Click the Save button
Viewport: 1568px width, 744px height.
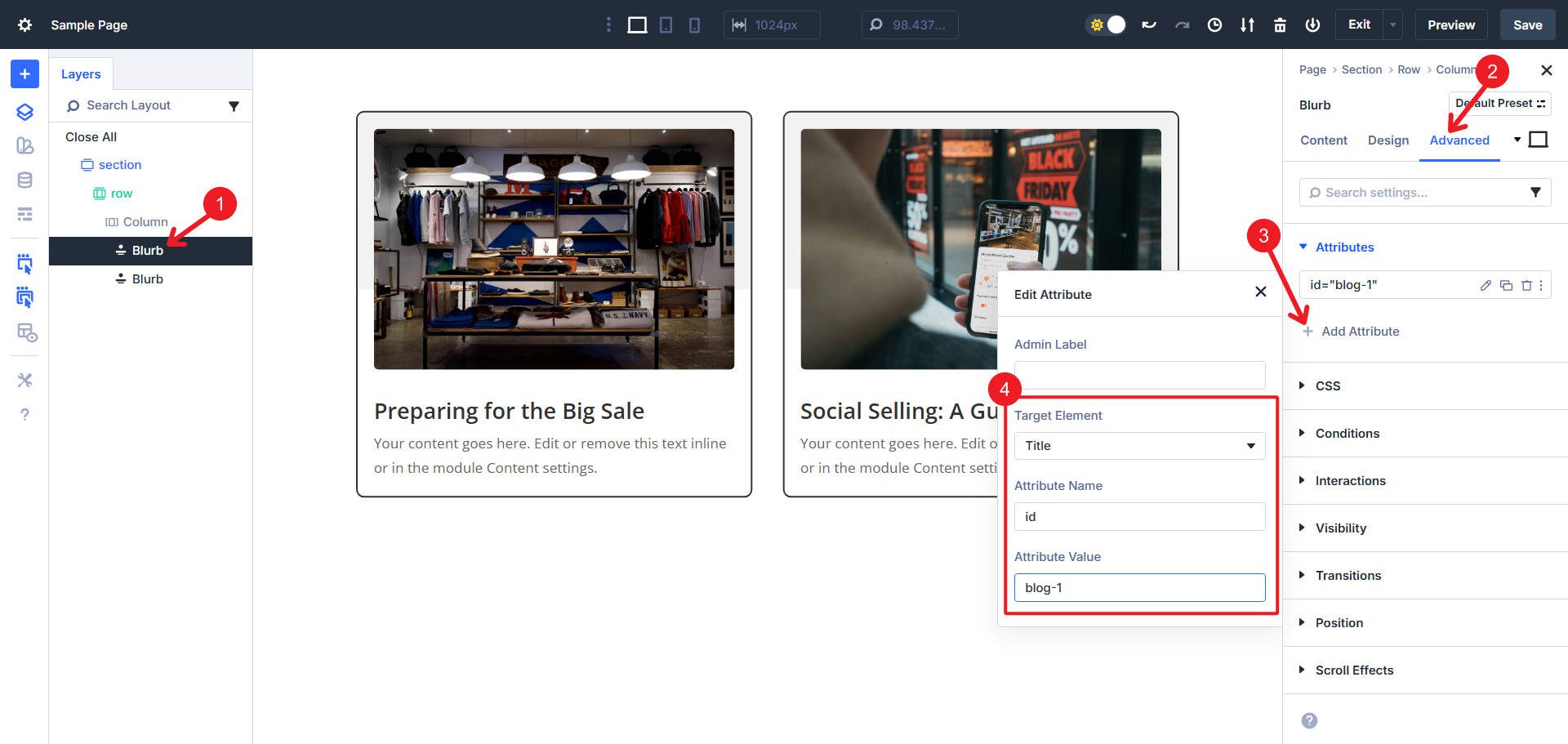click(1526, 25)
